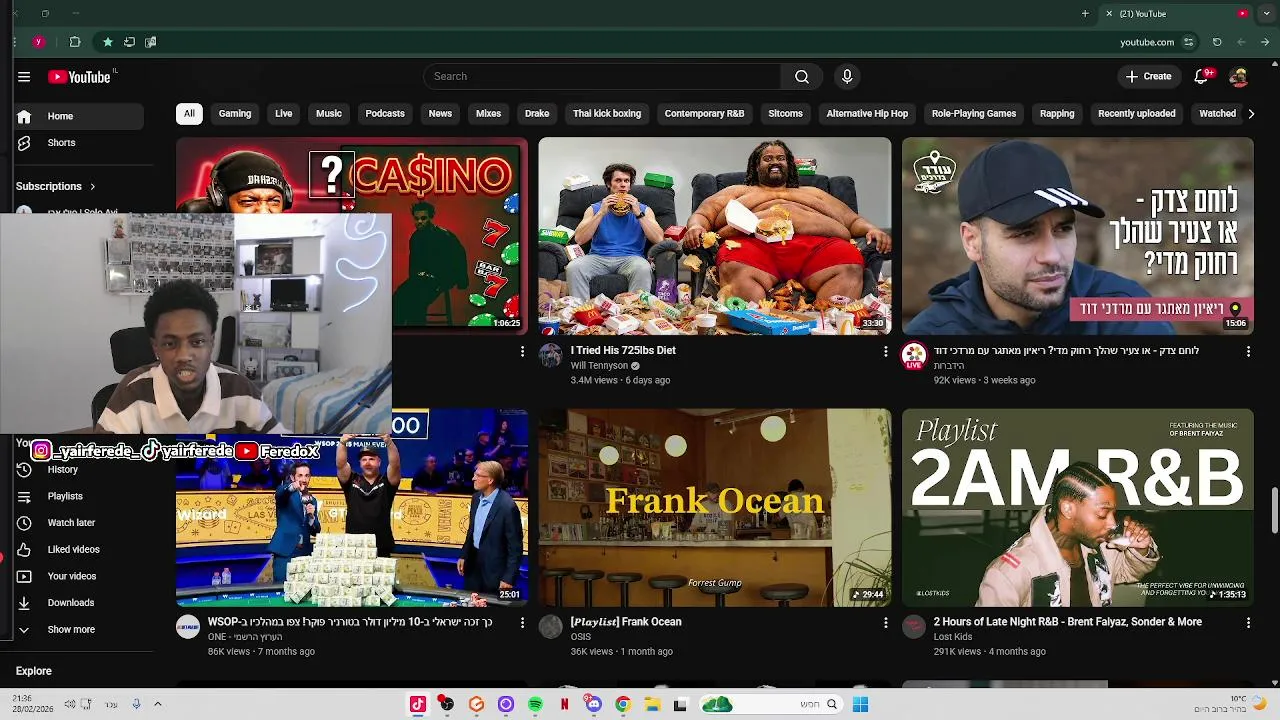Open the account avatar menu
This screenshot has height=720, width=1280.
[x=1238, y=76]
